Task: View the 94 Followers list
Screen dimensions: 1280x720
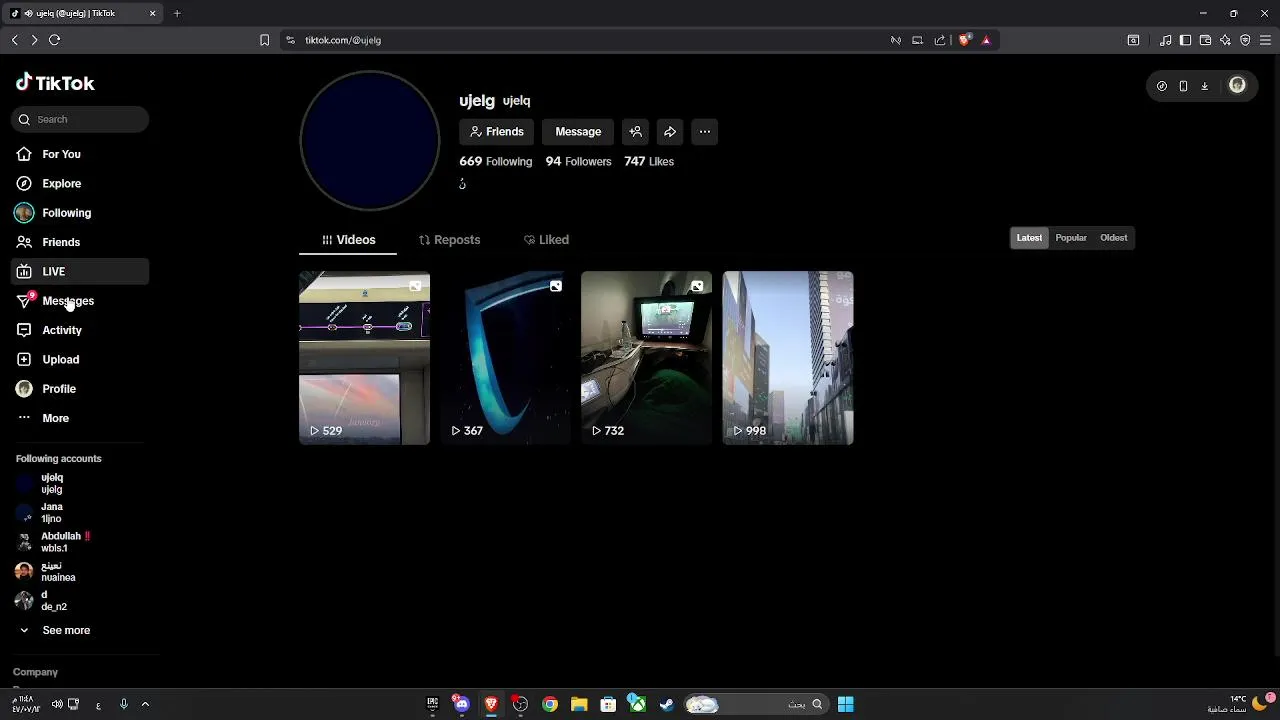Action: (578, 161)
